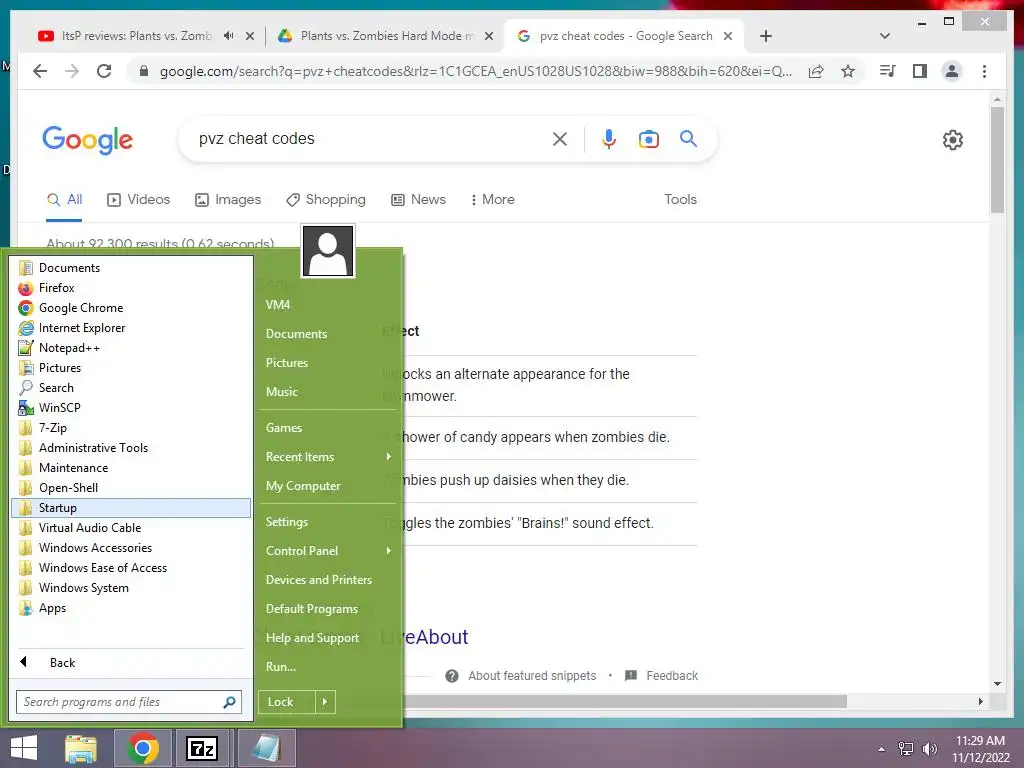Search by image using the camera icon
The image size is (1024, 768).
point(648,139)
